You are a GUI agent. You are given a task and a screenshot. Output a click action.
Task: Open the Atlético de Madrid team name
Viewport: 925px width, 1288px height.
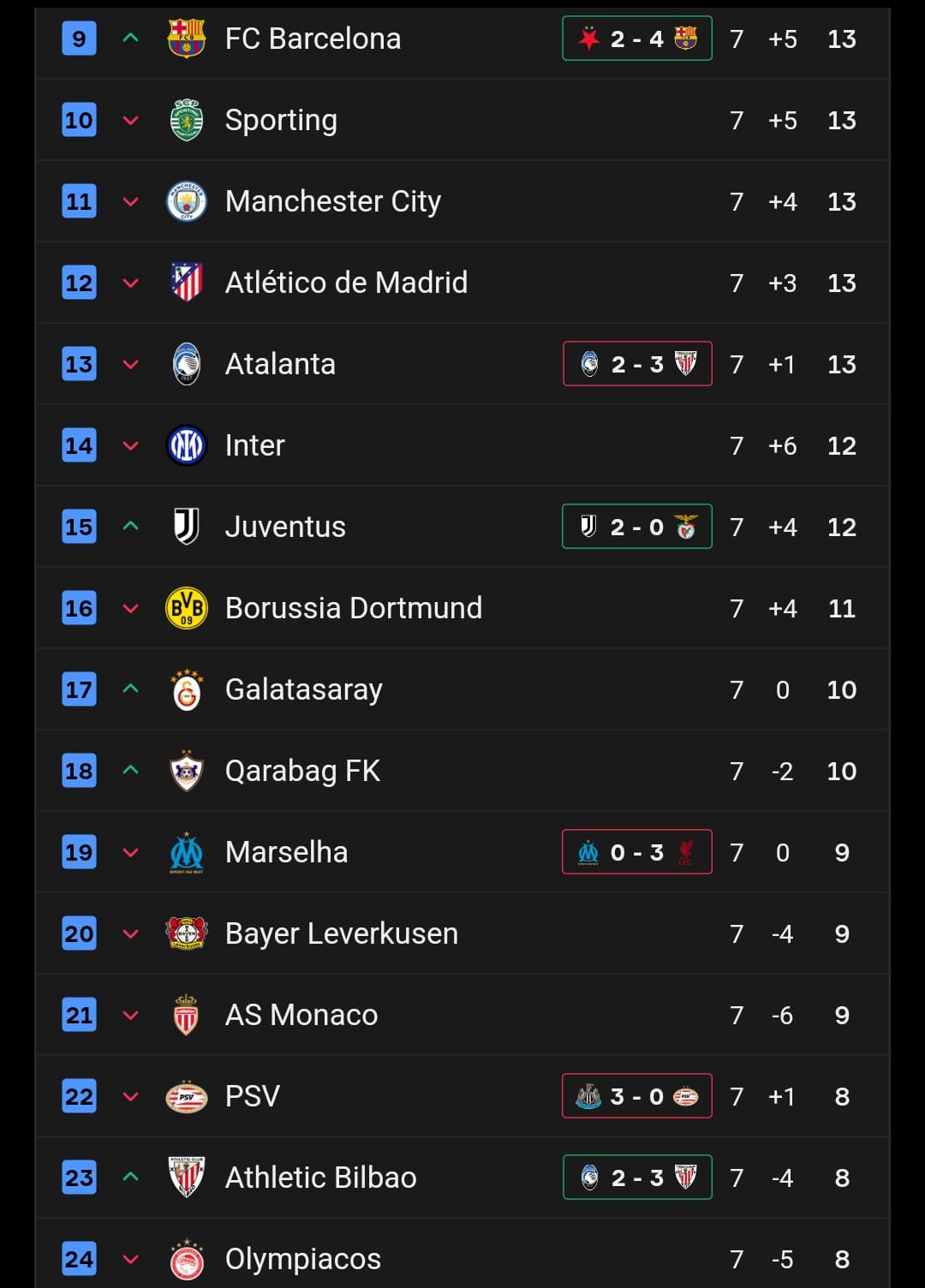point(346,283)
